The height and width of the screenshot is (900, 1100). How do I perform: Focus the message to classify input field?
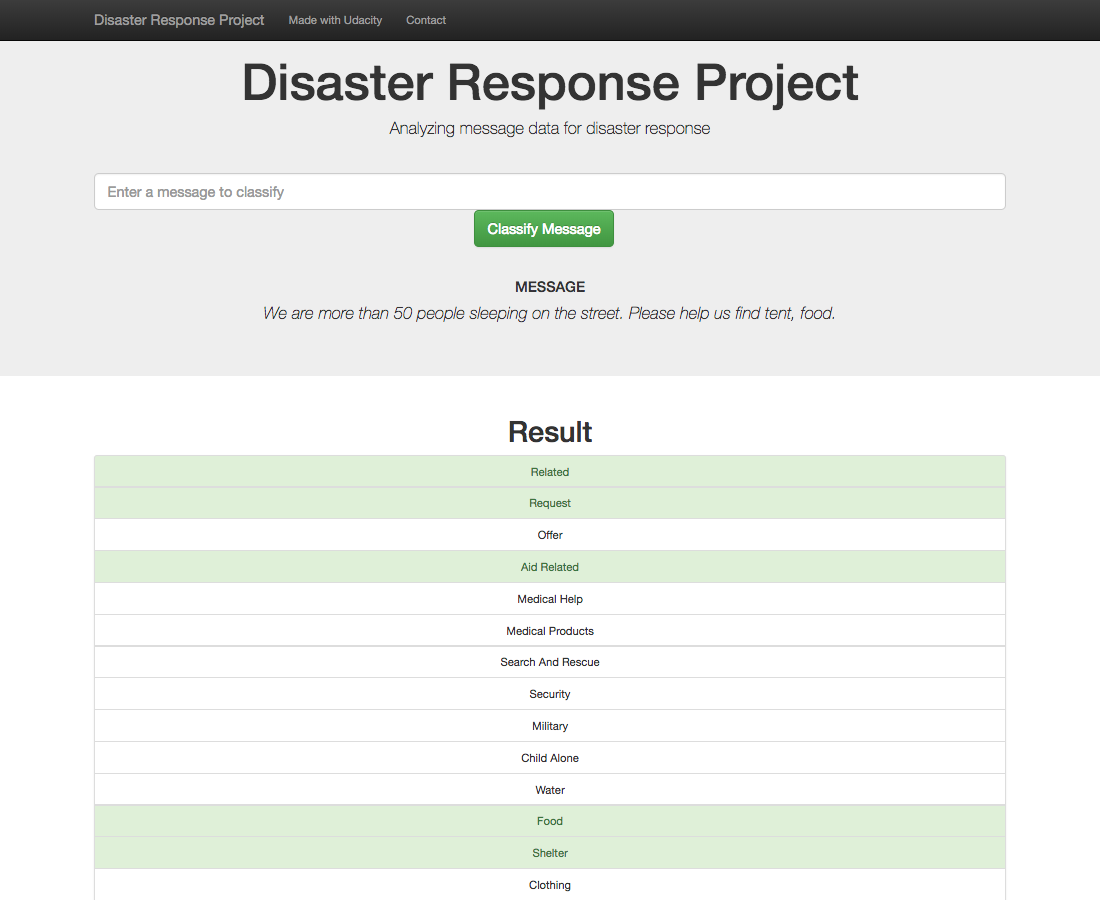549,192
